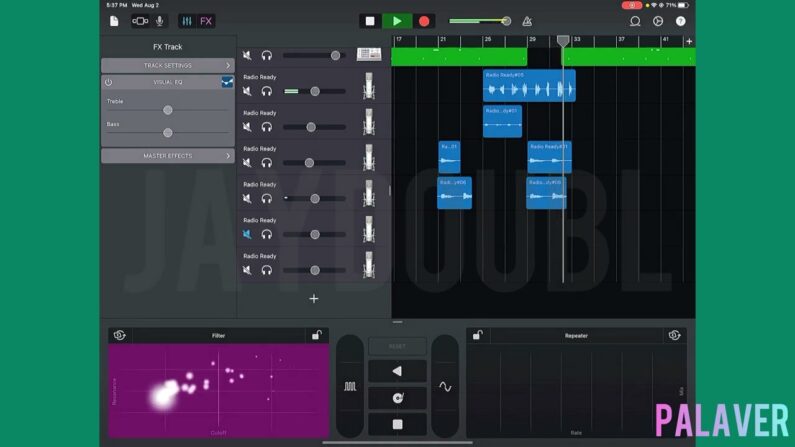Expand the Track Settings section
795x447 pixels.
(167, 65)
